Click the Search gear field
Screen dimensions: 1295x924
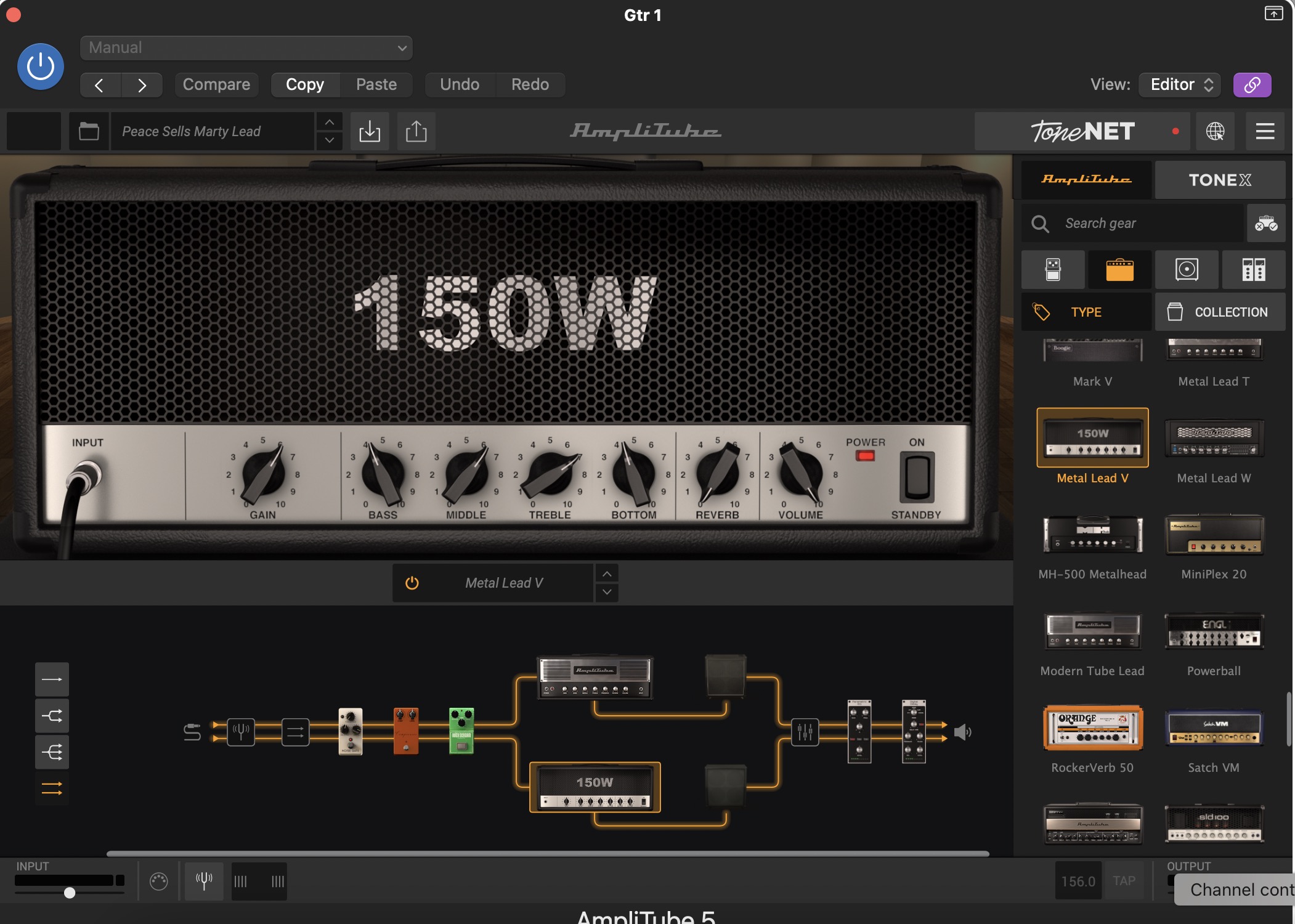pyautogui.click(x=1132, y=223)
